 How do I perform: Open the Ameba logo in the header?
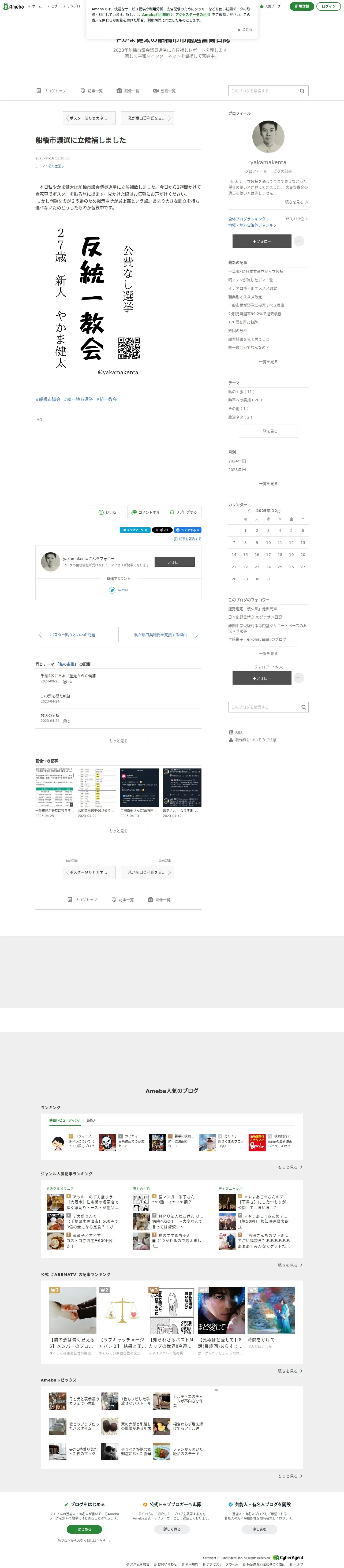point(13,6)
